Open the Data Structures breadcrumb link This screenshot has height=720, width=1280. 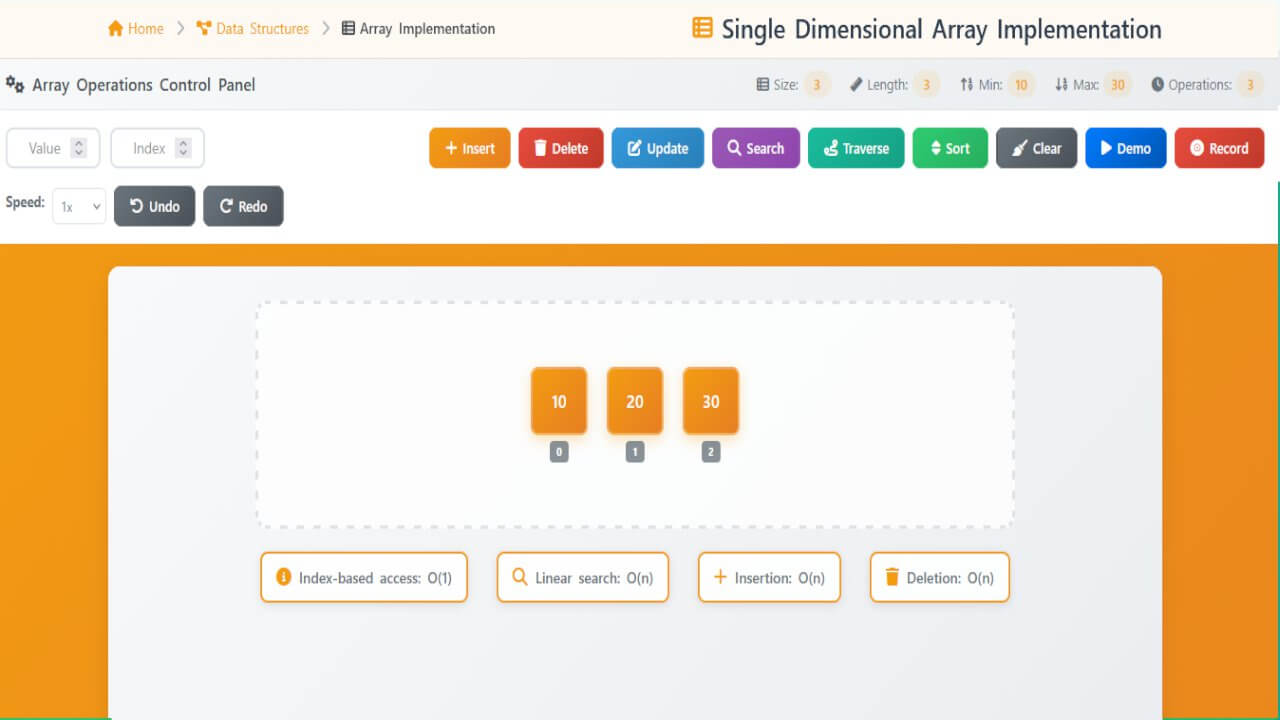252,28
